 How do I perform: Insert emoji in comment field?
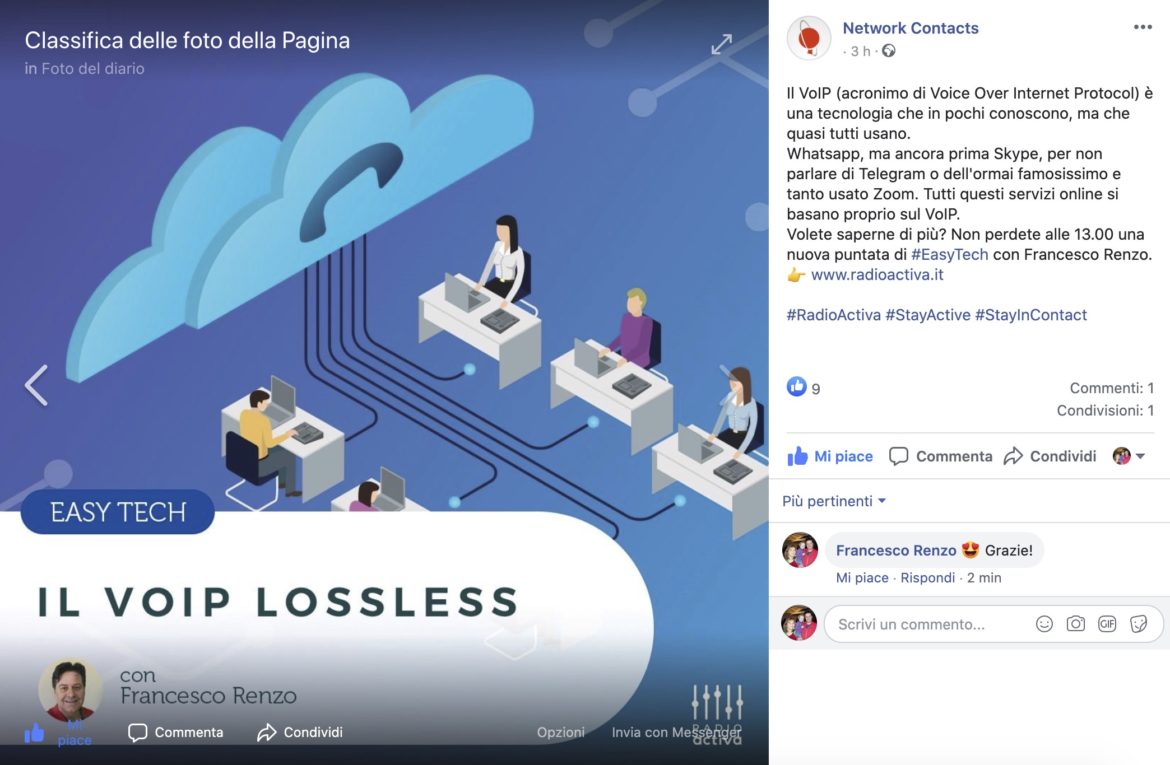pyautogui.click(x=1044, y=624)
